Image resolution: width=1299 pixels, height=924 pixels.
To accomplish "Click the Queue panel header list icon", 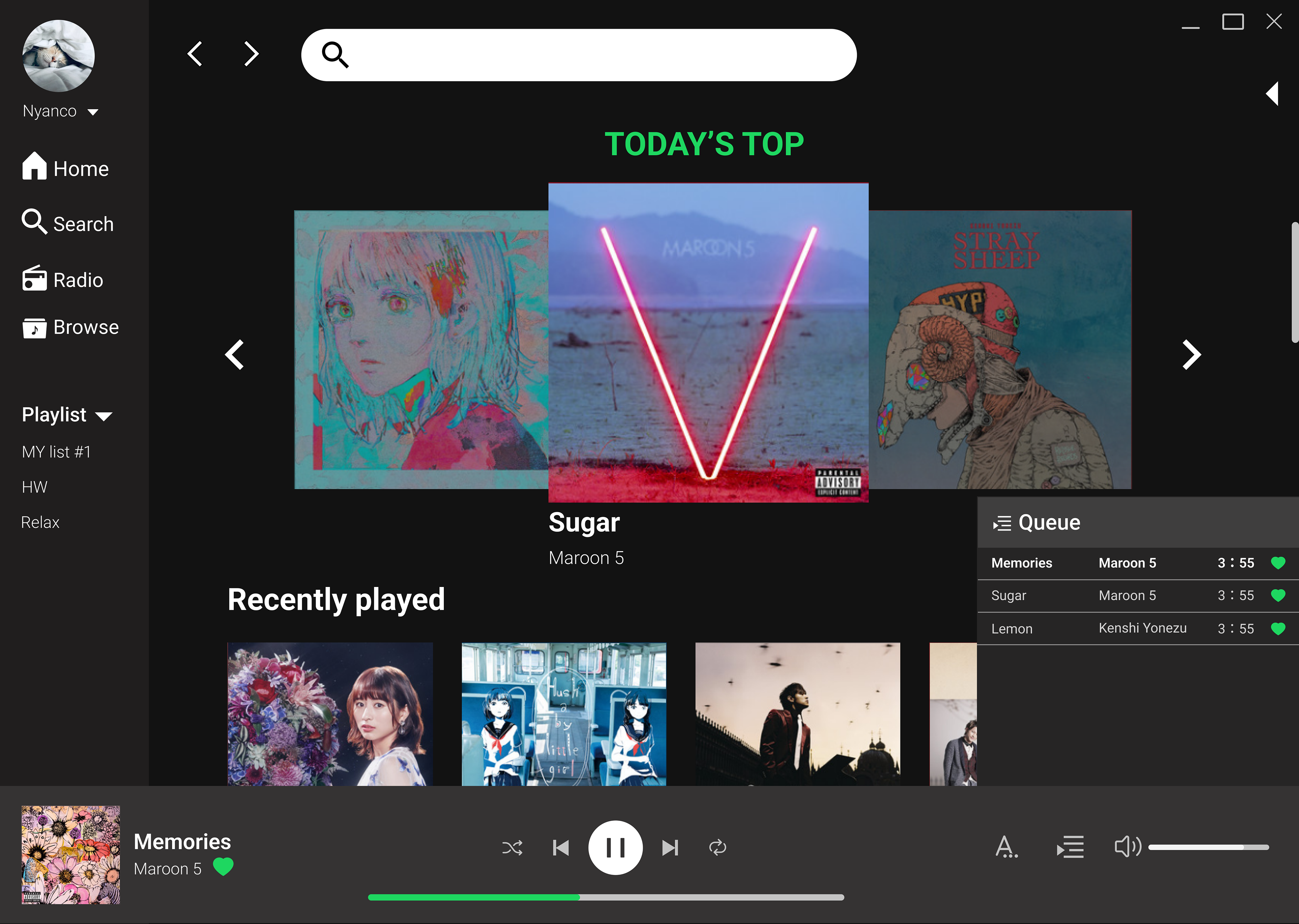I will pos(1002,523).
